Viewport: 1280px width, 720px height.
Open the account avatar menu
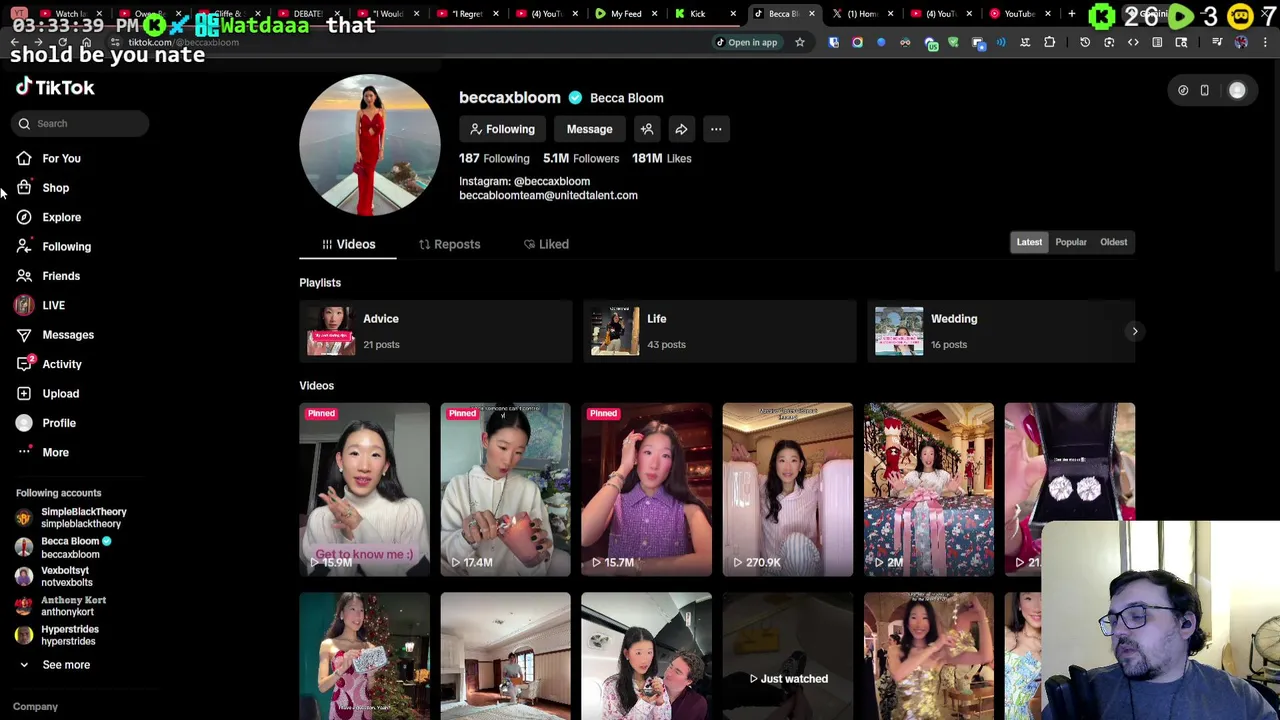[1237, 90]
